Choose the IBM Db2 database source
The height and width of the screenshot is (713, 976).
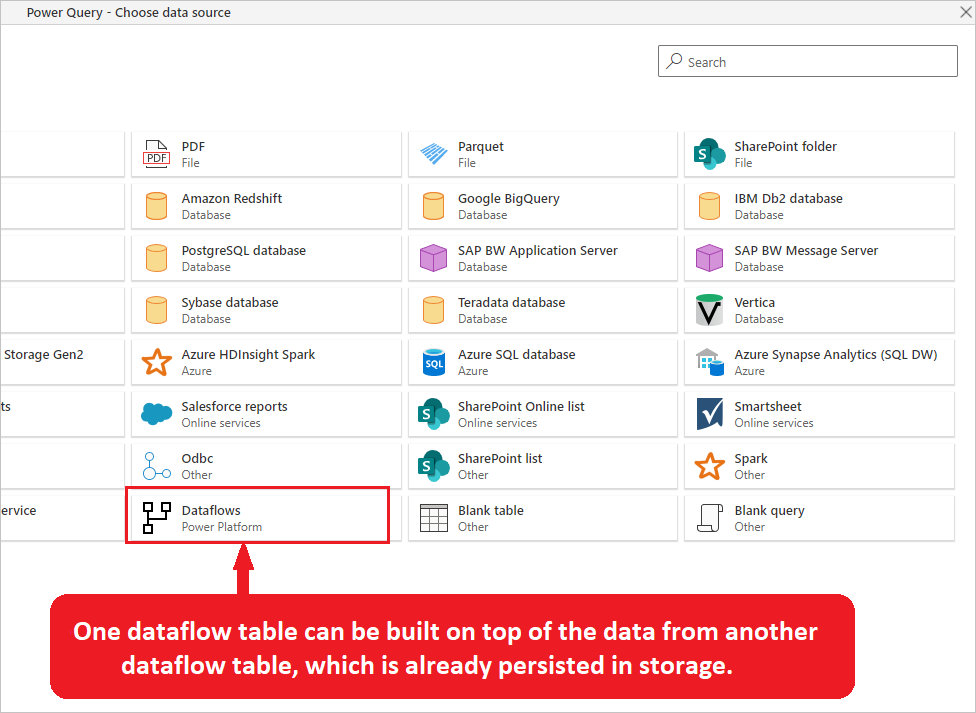tap(819, 205)
